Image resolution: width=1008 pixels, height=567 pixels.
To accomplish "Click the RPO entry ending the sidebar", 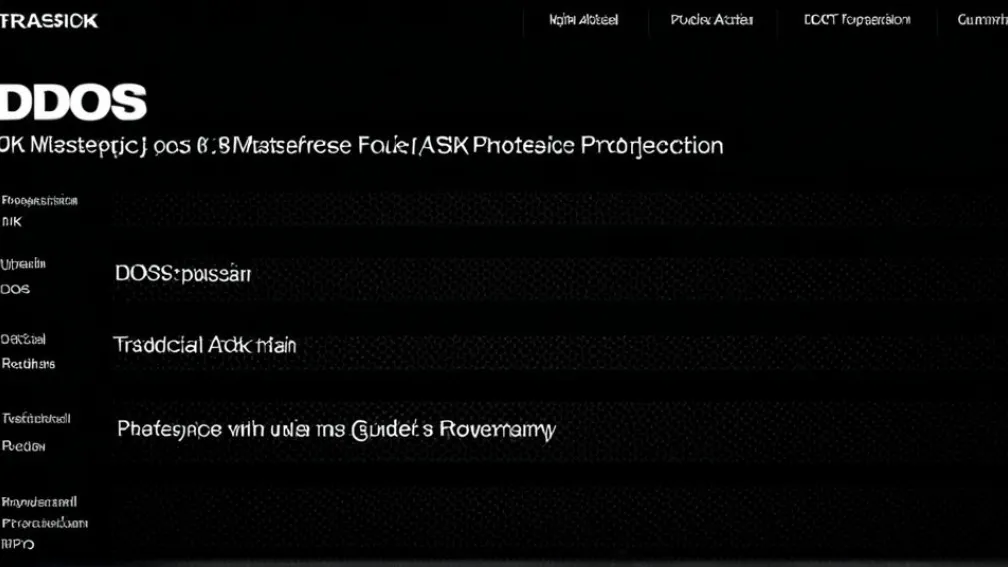I will [18, 545].
